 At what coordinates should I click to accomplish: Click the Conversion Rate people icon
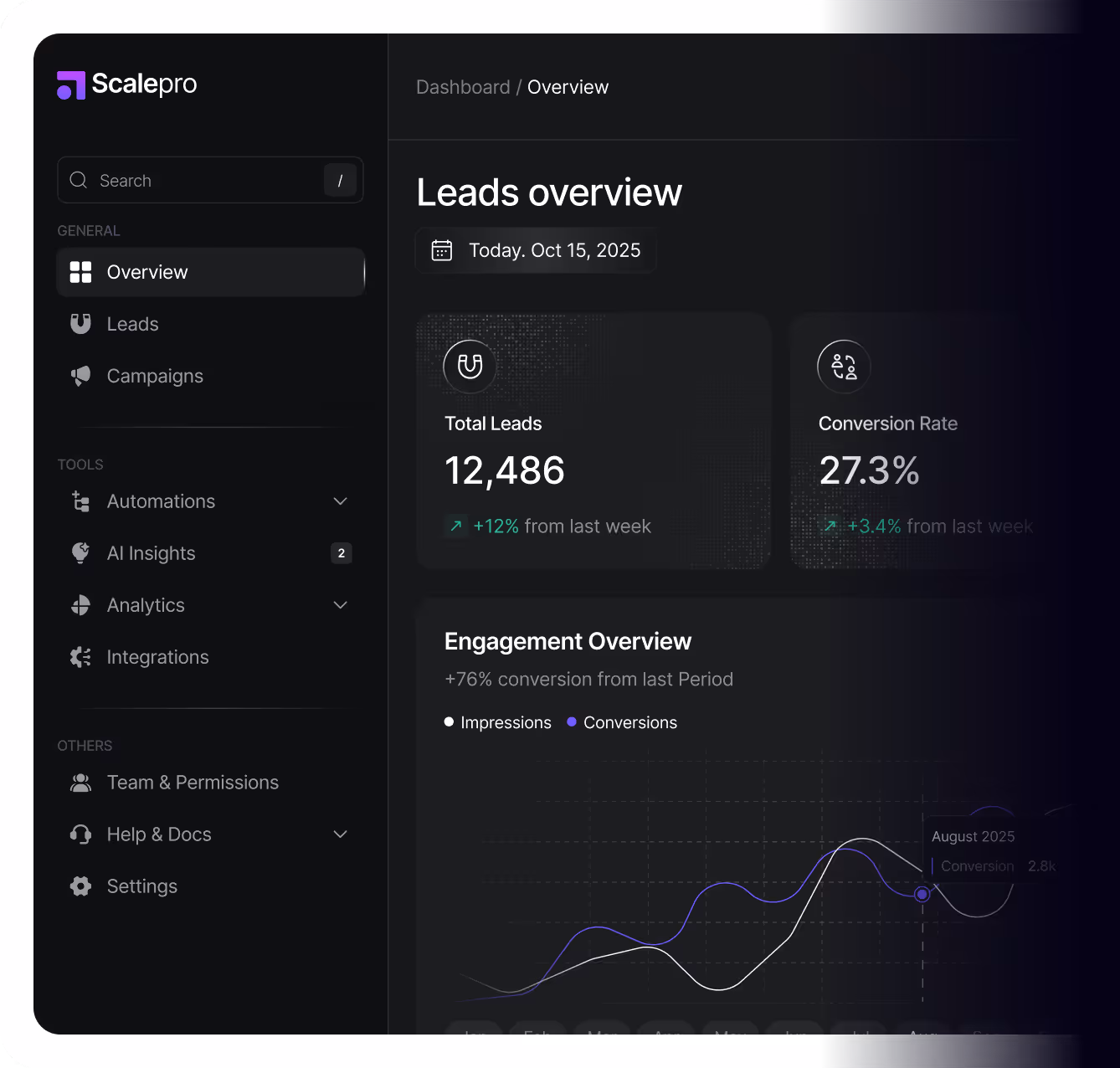(844, 367)
